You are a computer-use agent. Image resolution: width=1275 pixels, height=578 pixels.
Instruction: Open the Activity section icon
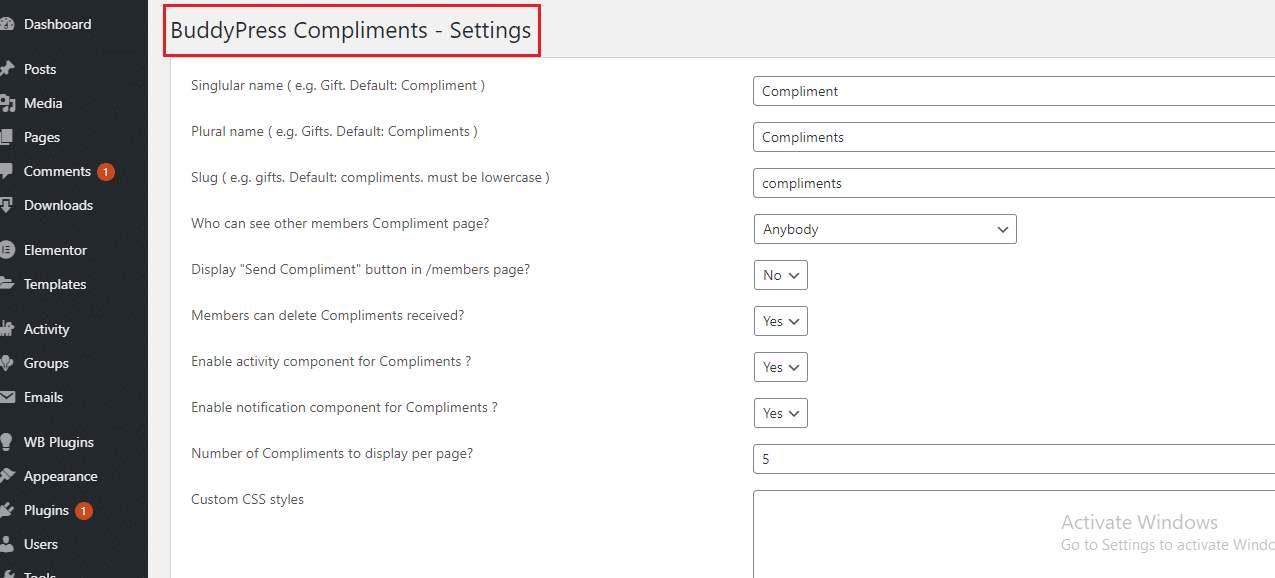point(10,329)
